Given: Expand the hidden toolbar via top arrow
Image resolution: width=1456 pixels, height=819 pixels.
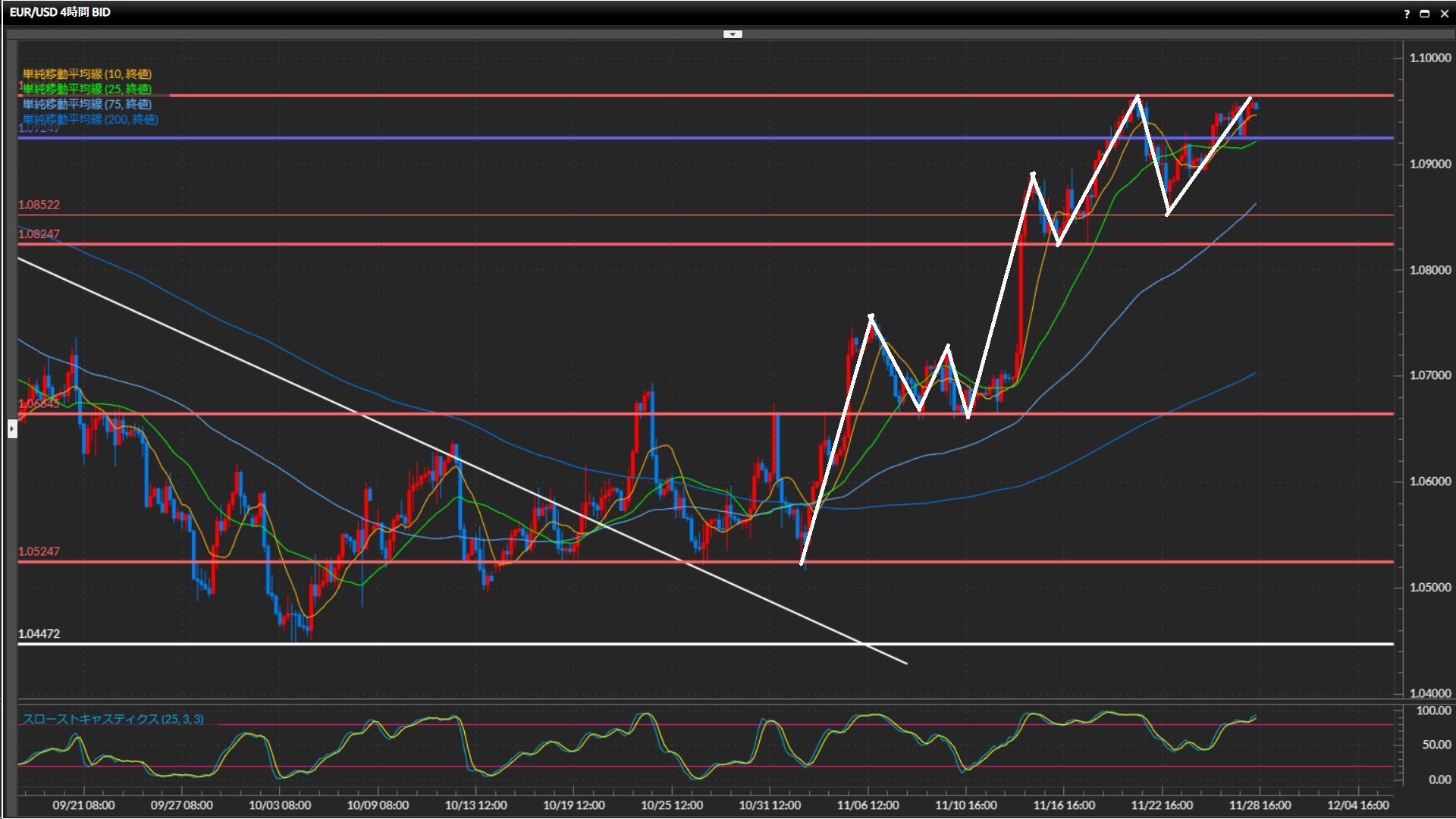Looking at the screenshot, I should coord(733,34).
